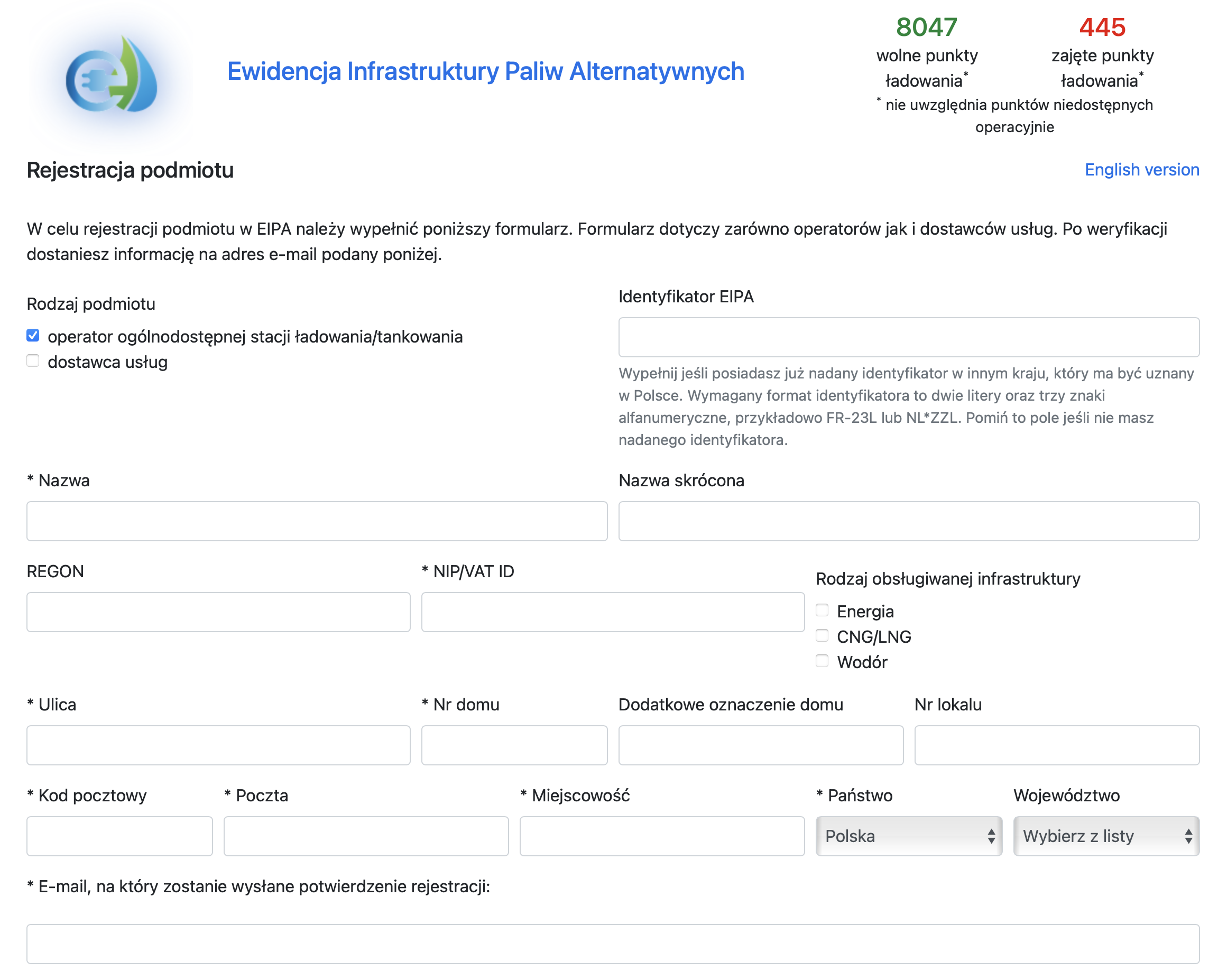Check the dostawca usług checkbox
Viewport: 1218px width, 980px height.
(x=33, y=362)
